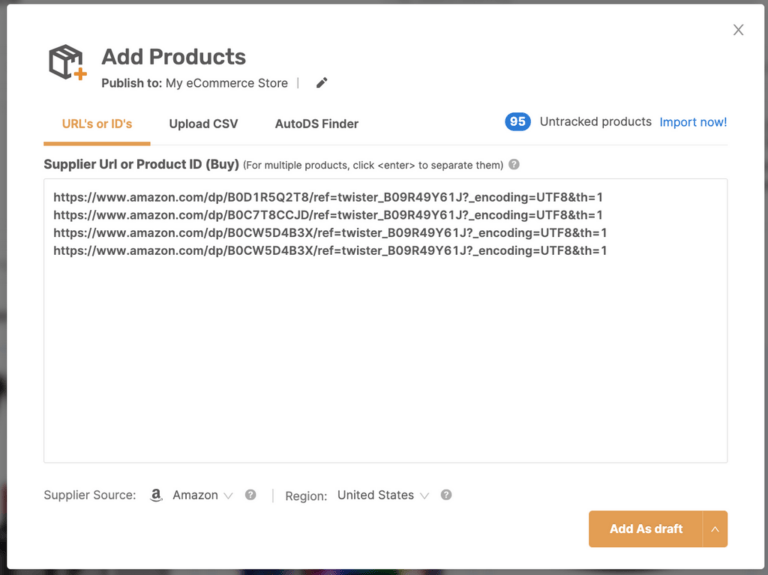
Task: Click the Add As draft button
Action: point(646,529)
